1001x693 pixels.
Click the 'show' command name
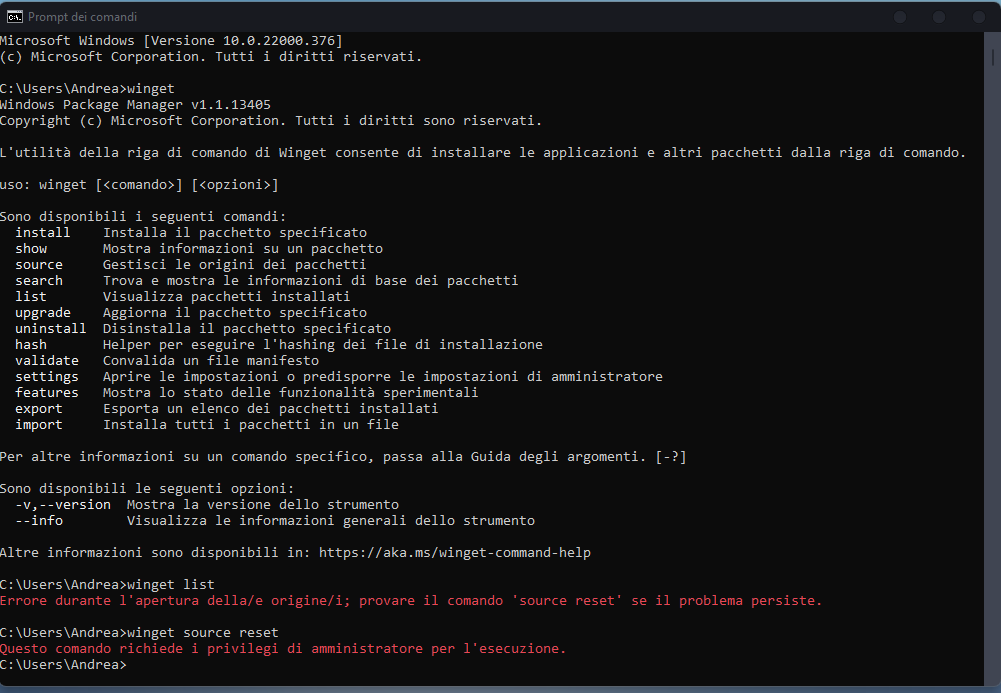[31, 249]
